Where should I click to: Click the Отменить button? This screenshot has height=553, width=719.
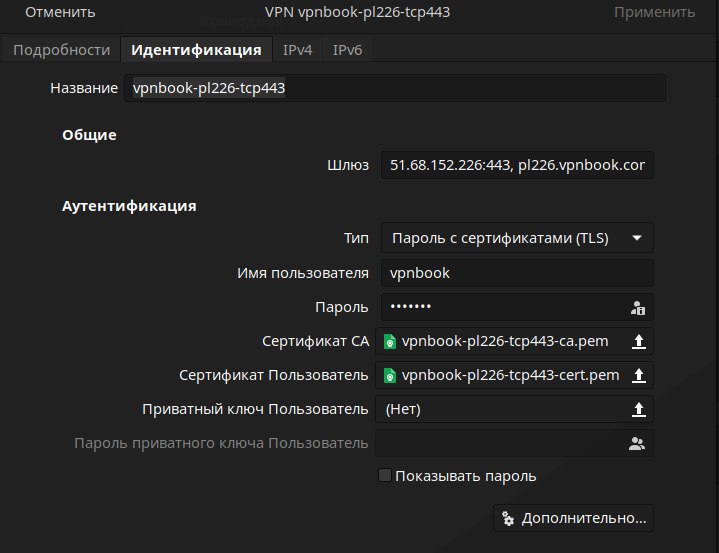(60, 12)
